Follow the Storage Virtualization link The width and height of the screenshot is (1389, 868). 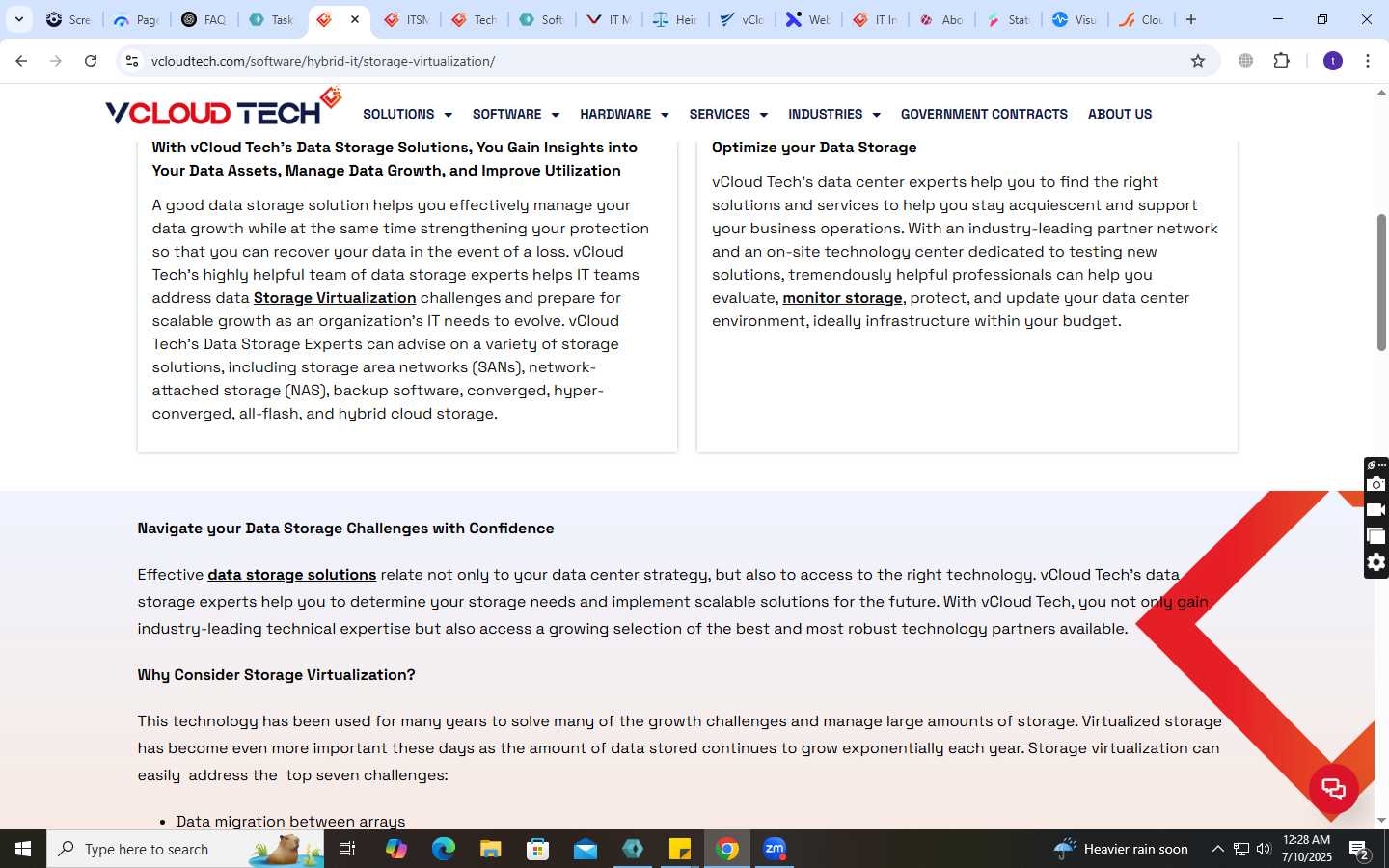[x=335, y=298]
